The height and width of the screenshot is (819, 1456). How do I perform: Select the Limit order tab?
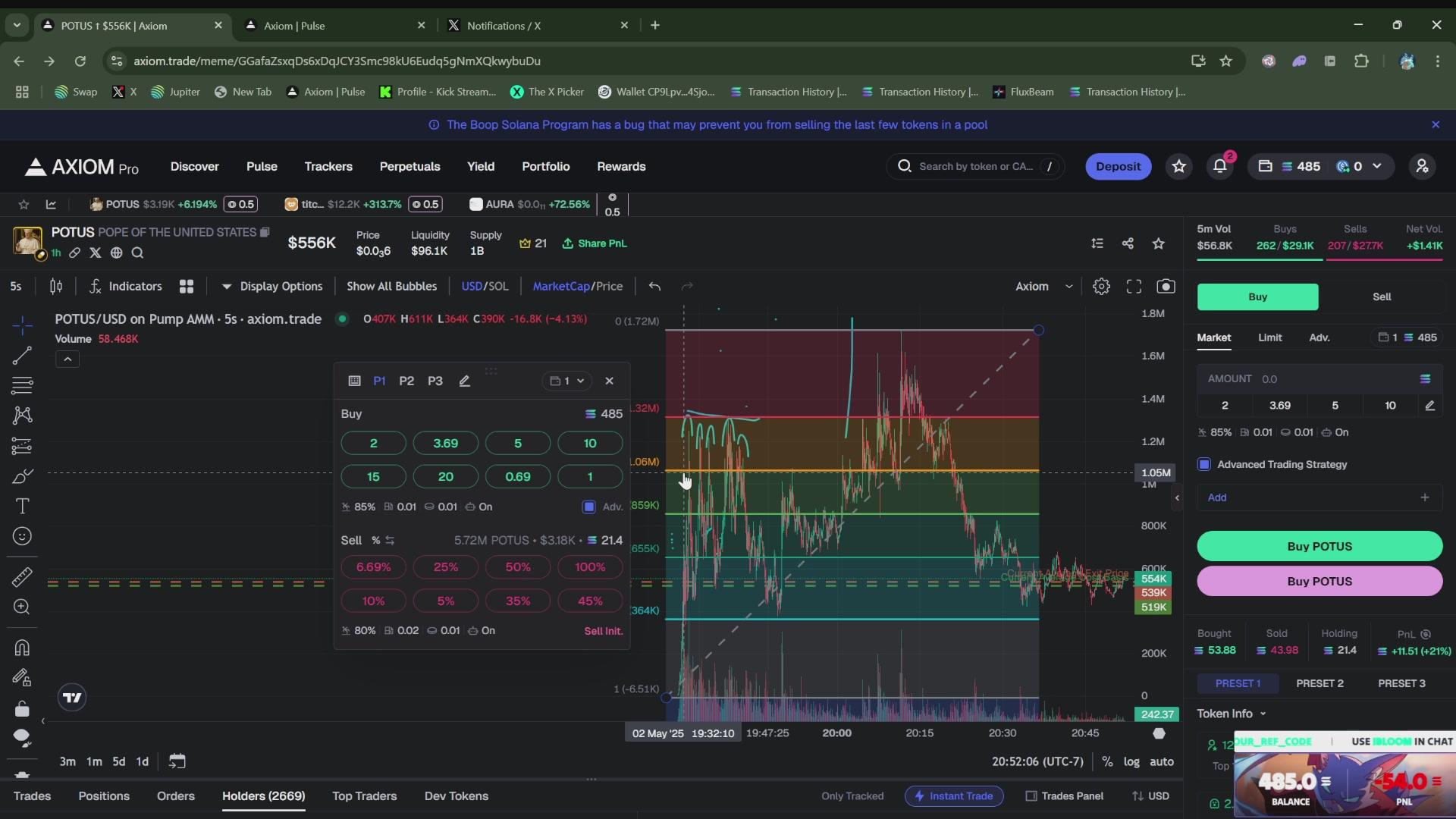[1270, 337]
